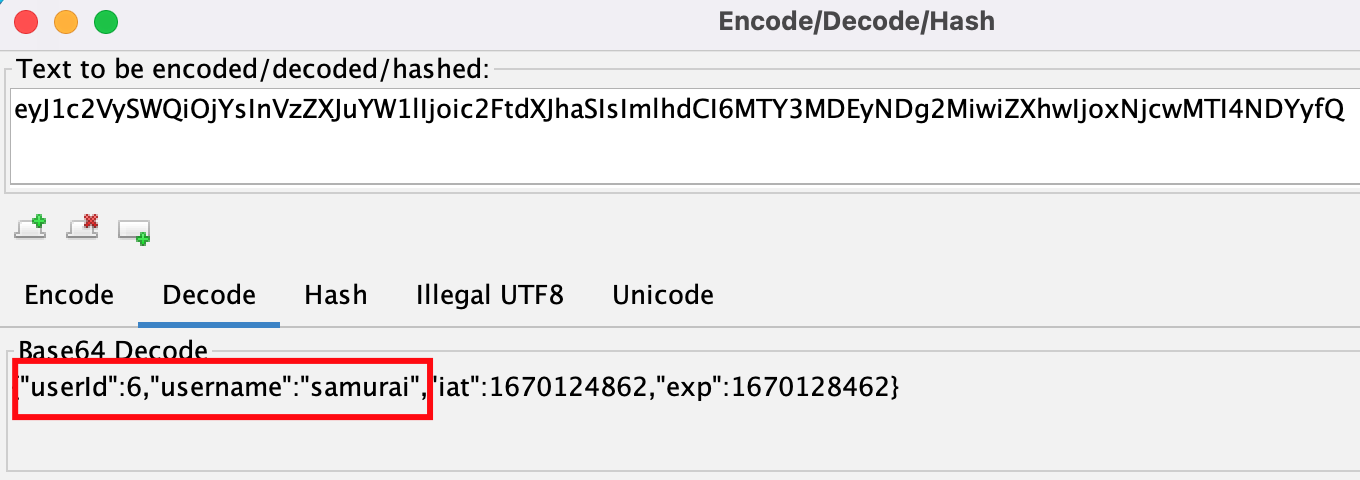Maximize the window using the green button
1360x480 pixels.
click(105, 20)
